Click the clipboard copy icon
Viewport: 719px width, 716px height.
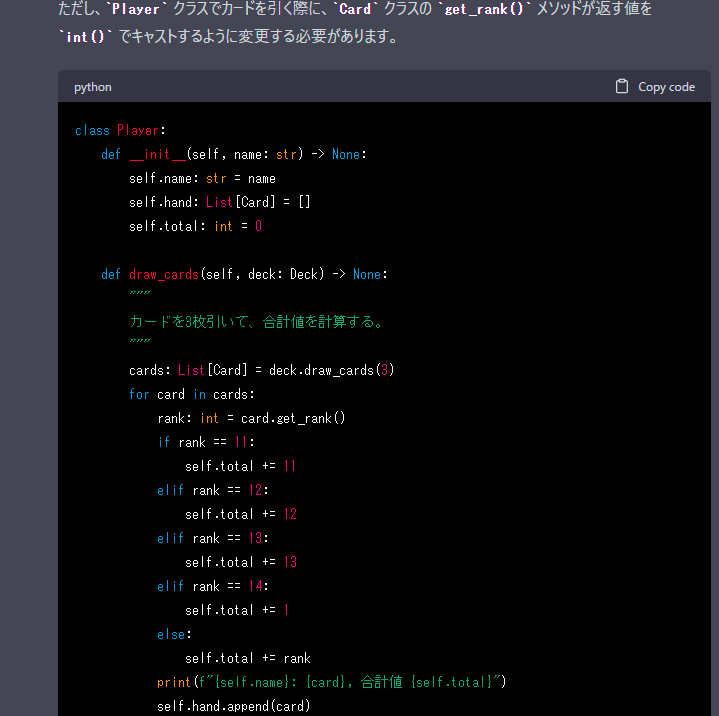(621, 86)
